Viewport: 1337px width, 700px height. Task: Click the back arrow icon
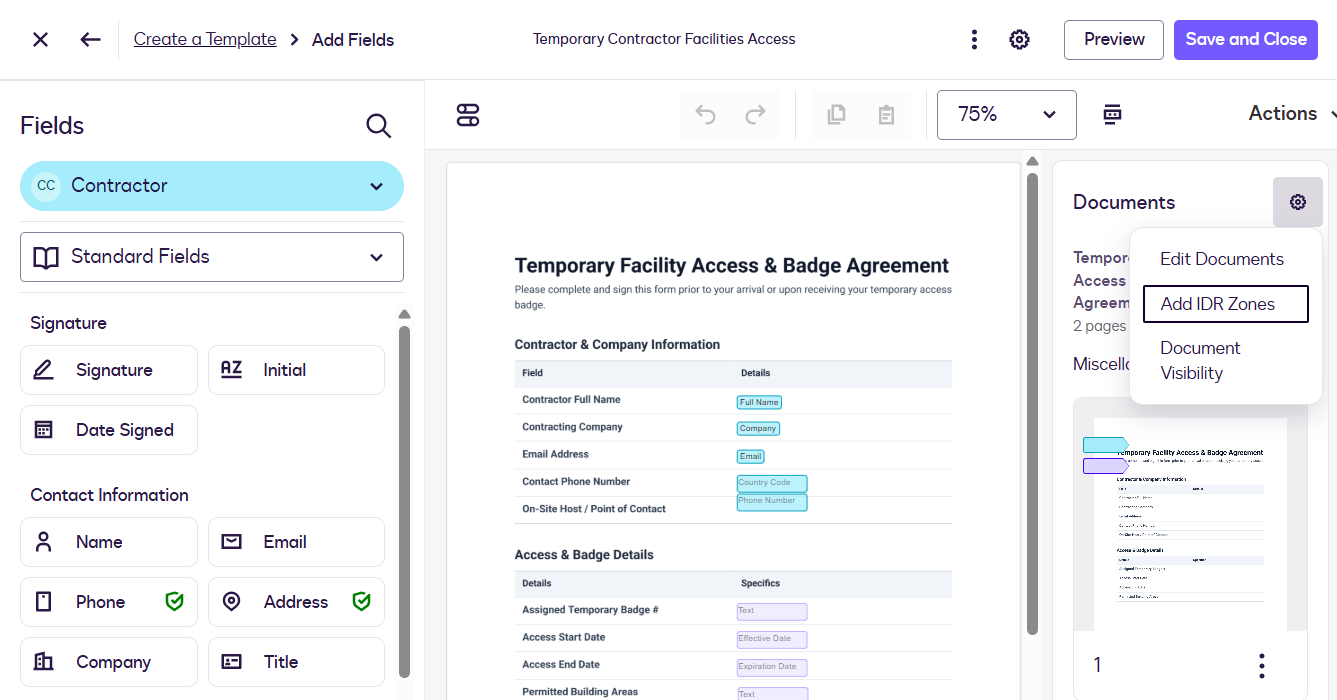(91, 40)
